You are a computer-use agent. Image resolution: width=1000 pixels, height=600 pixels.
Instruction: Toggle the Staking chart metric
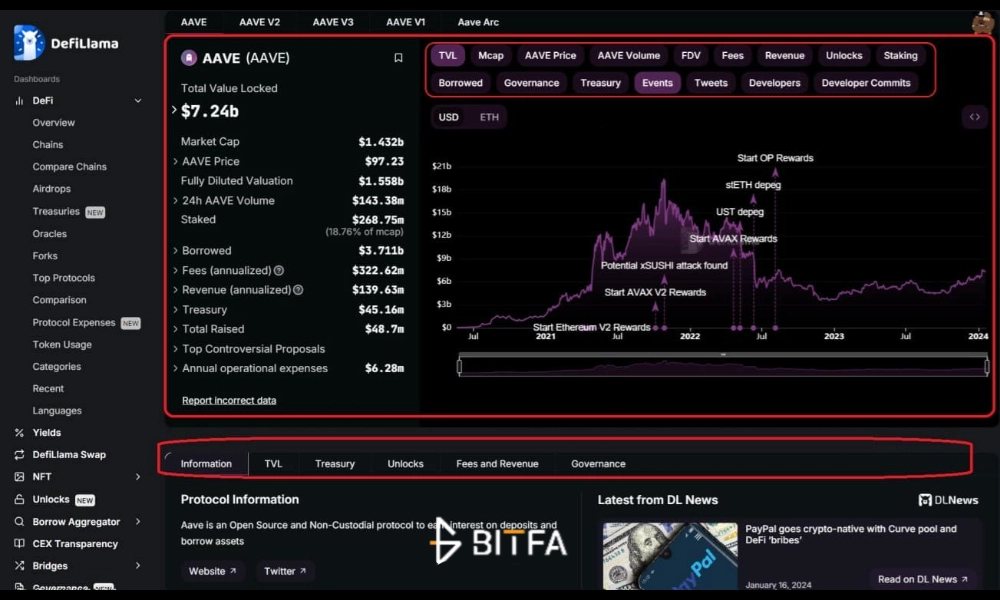(901, 55)
